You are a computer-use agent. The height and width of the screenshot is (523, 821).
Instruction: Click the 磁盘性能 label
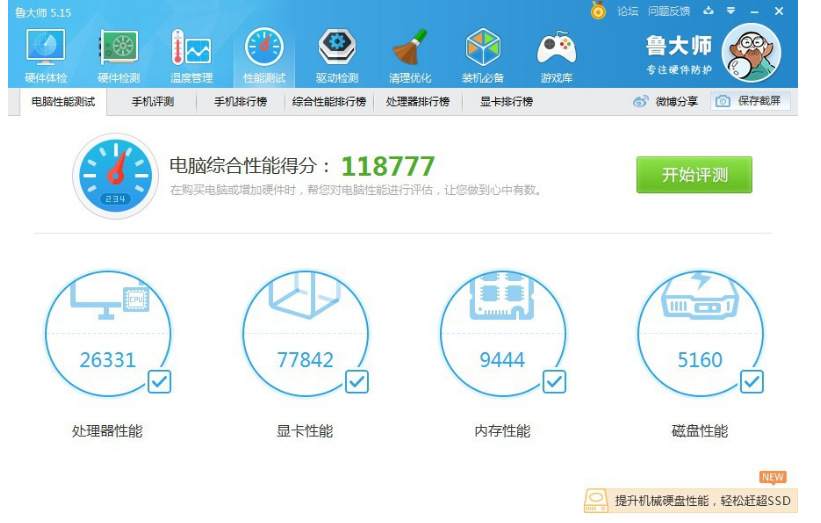point(700,431)
